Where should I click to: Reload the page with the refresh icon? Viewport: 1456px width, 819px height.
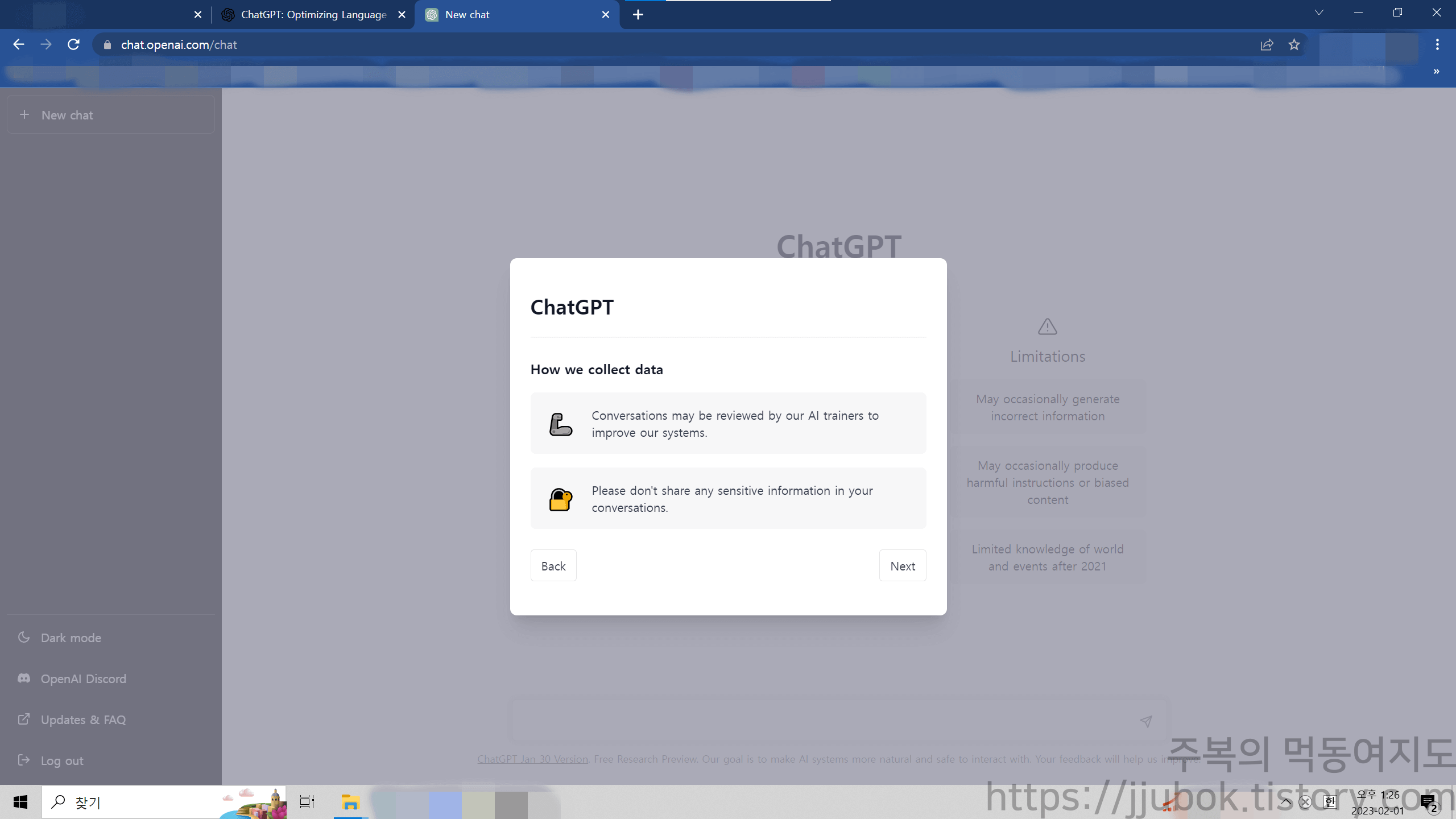[x=73, y=44]
